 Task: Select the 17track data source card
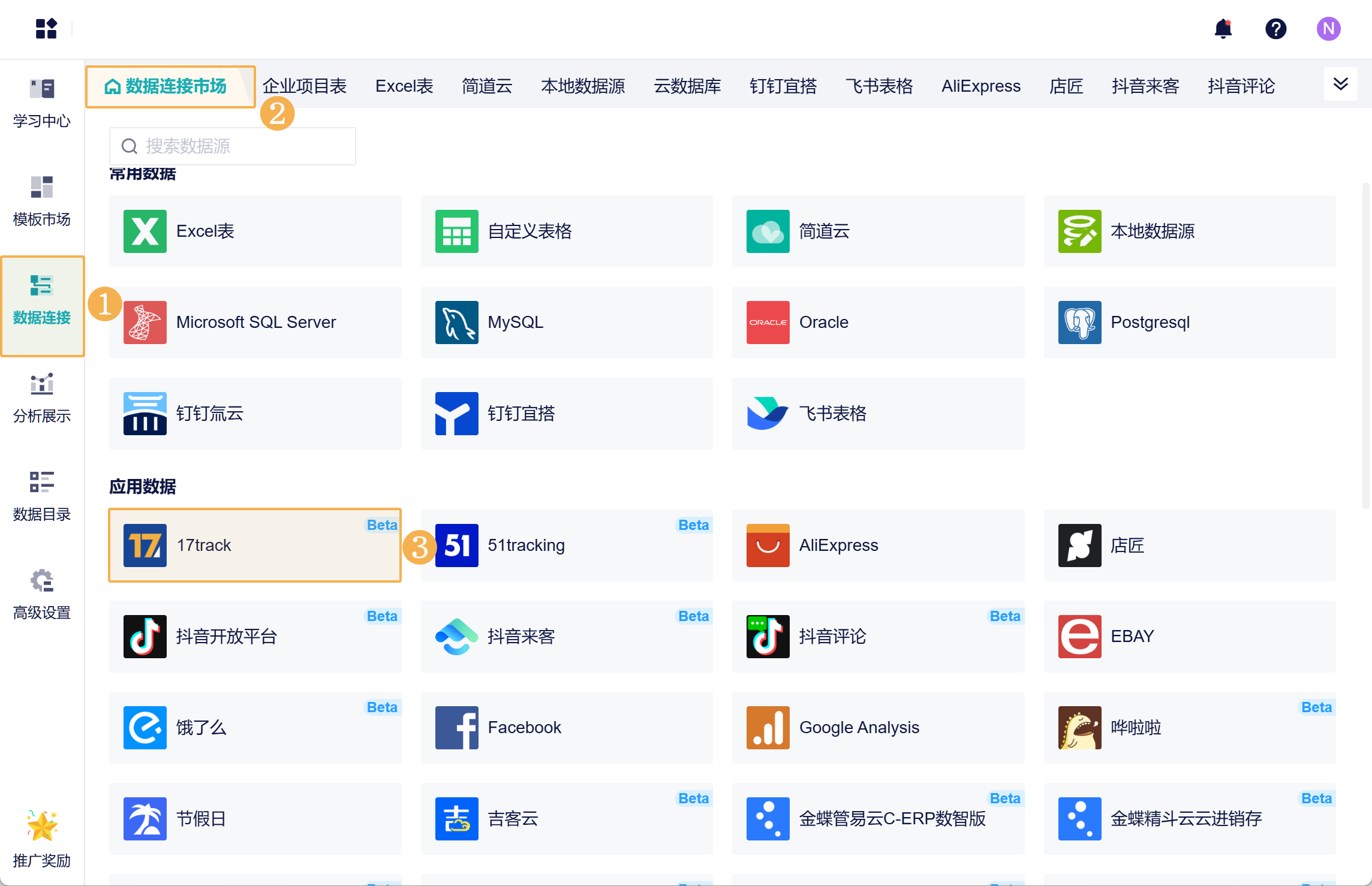255,545
